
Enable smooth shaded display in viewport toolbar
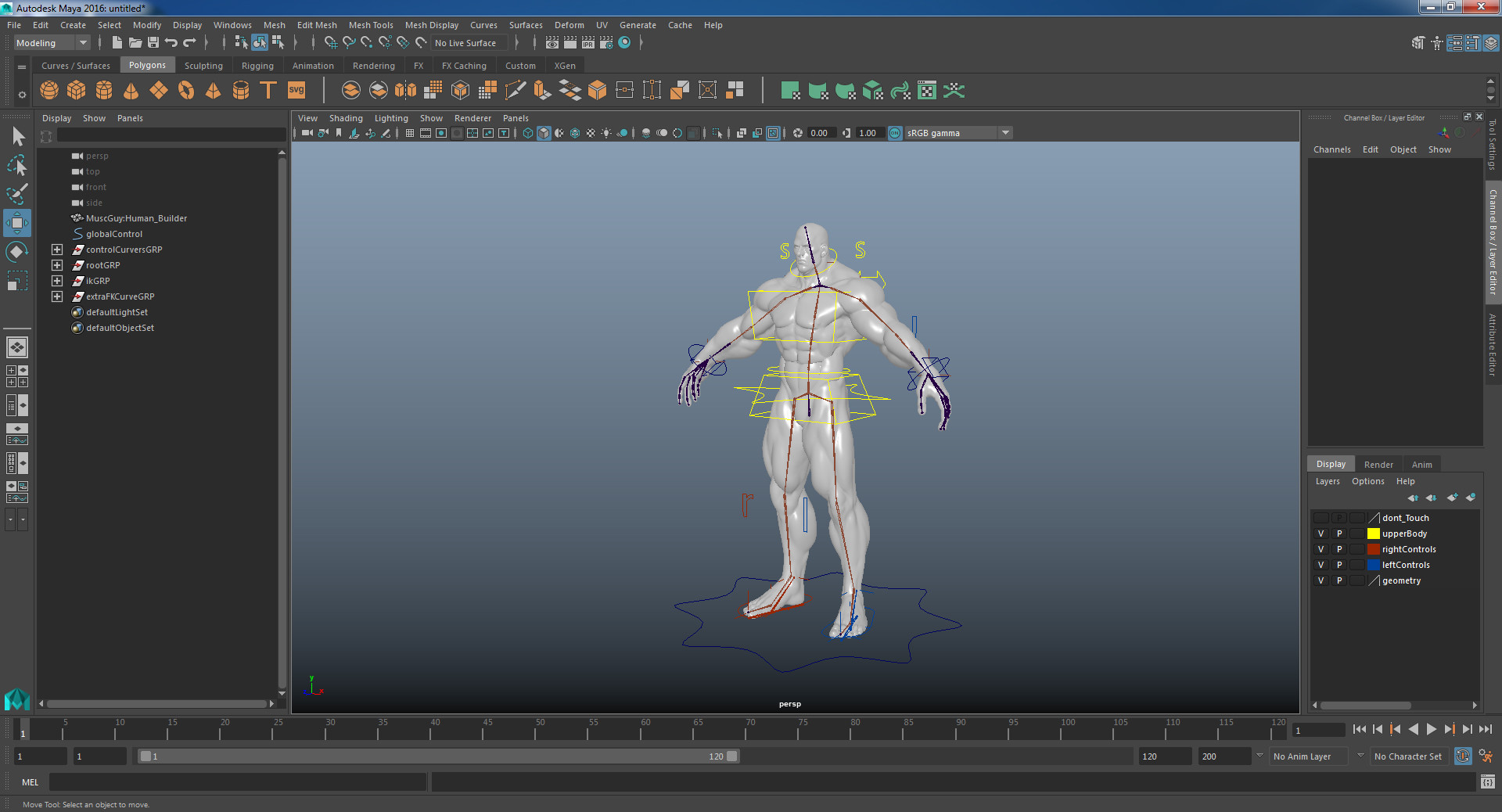[544, 133]
